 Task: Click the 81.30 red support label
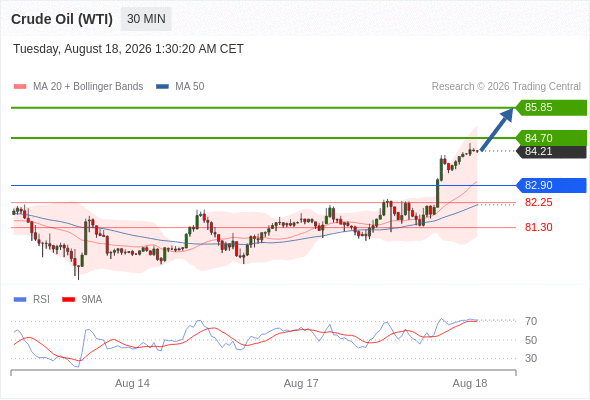[538, 227]
